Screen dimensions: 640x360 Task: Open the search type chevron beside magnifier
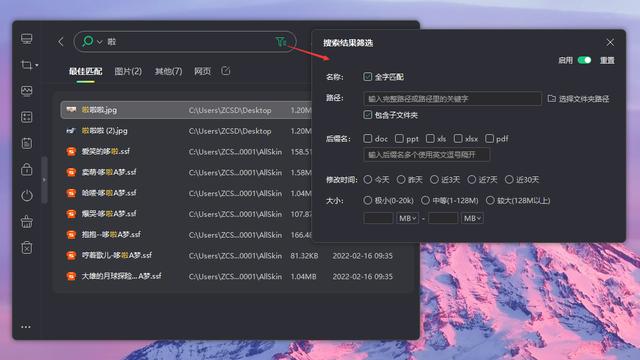click(x=99, y=42)
